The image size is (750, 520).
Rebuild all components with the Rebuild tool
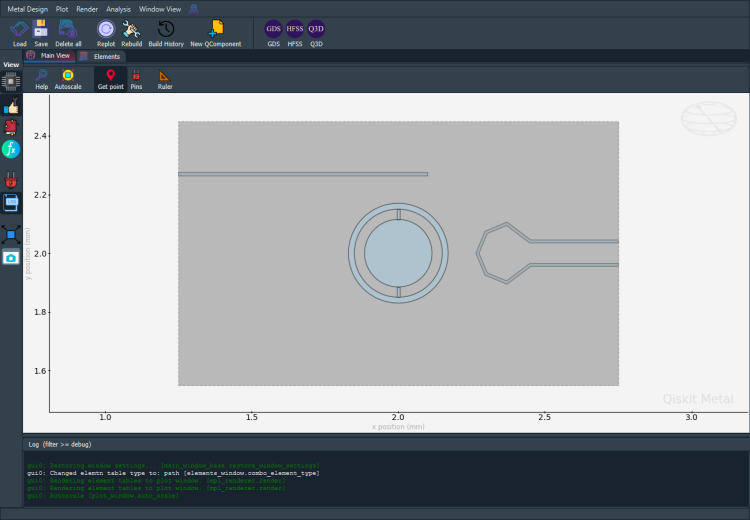point(132,33)
